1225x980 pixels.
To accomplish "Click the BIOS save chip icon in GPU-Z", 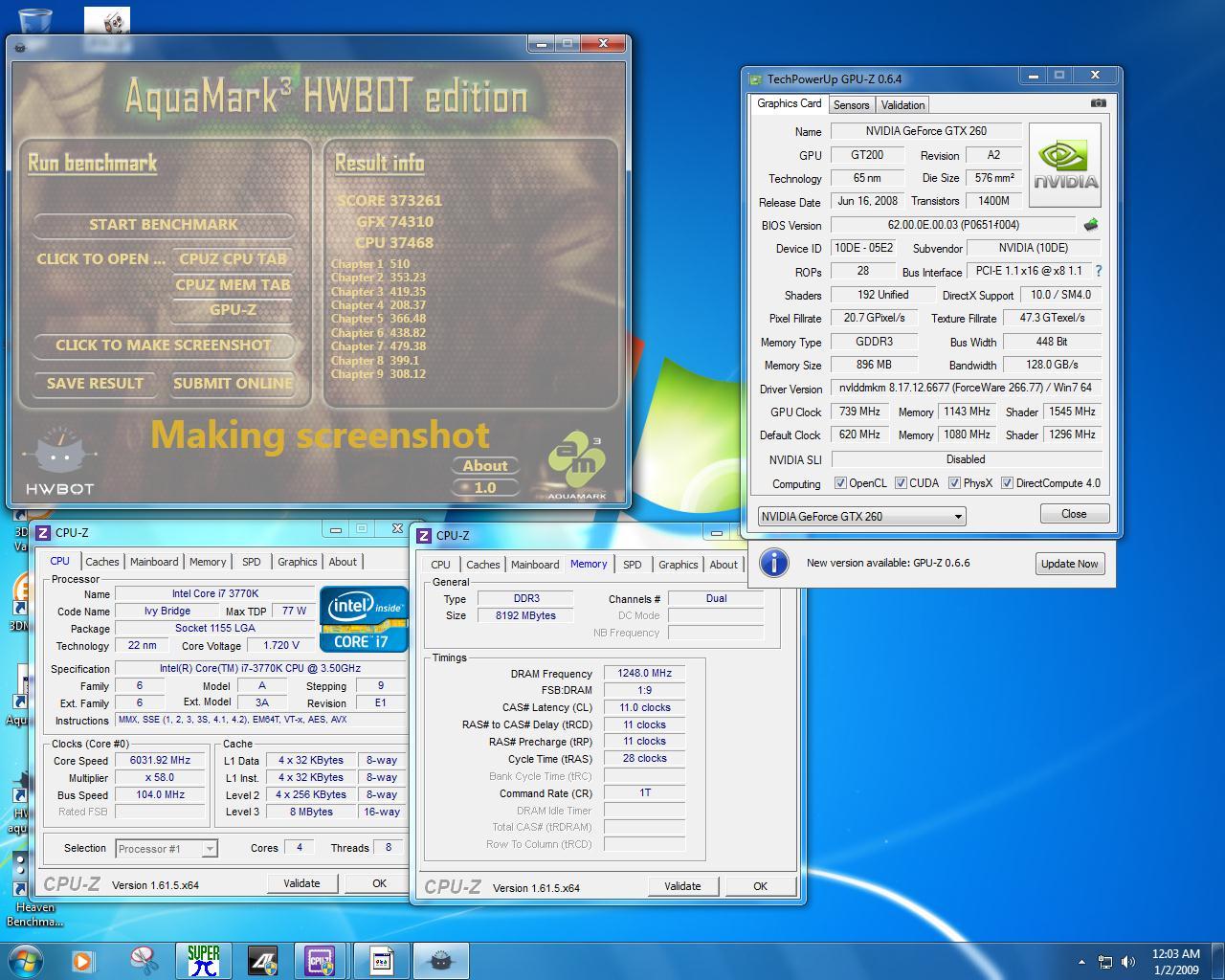I will pyautogui.click(x=1090, y=225).
